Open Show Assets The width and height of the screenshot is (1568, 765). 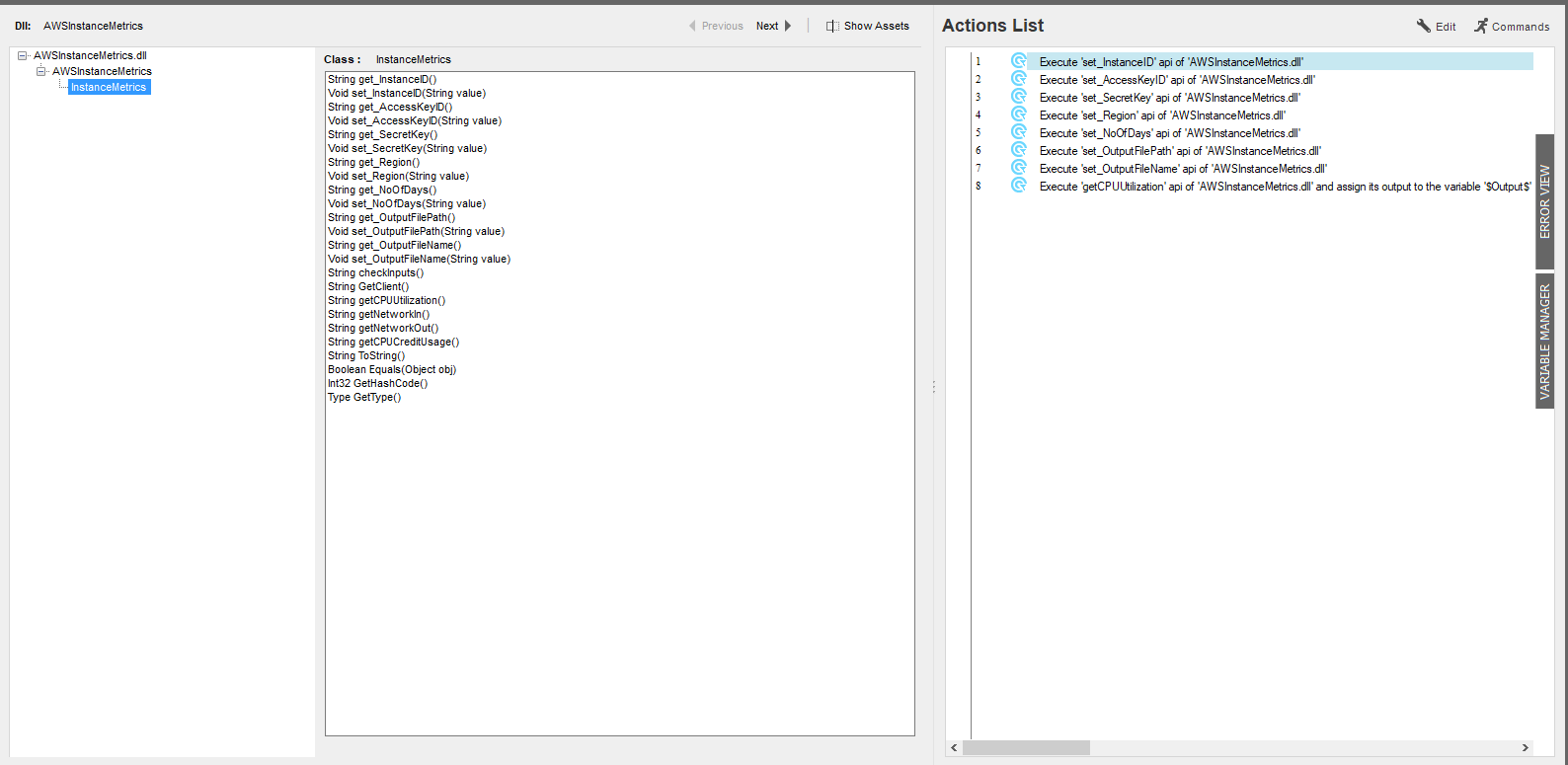[868, 26]
